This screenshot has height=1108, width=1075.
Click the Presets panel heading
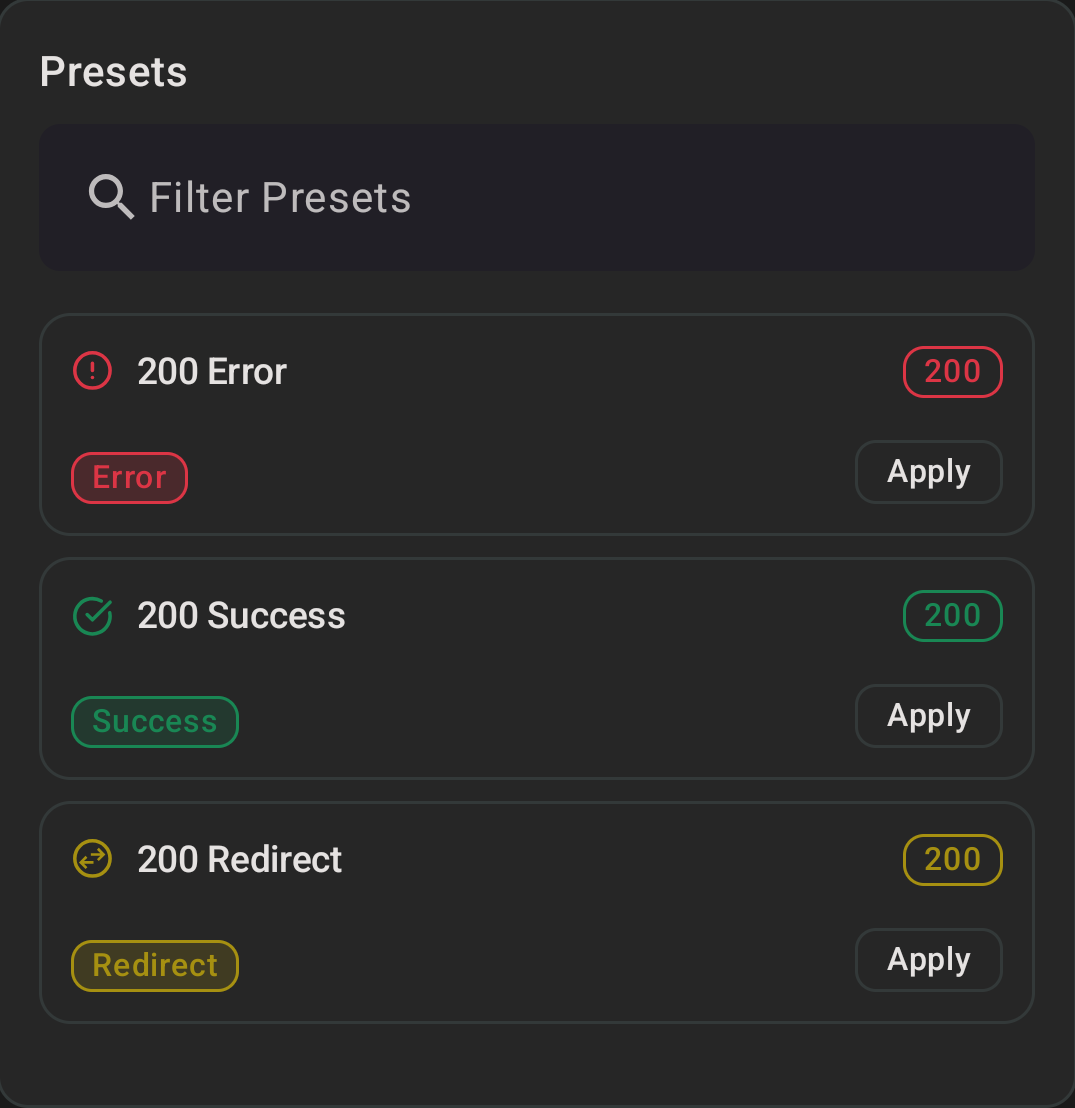(x=113, y=71)
